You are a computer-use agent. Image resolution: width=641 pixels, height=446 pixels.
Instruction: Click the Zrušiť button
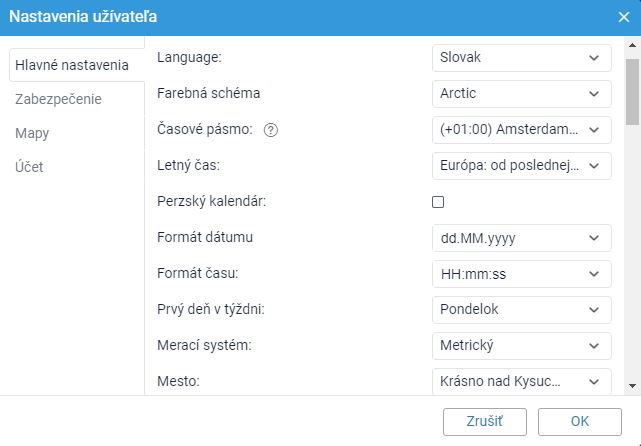point(484,421)
